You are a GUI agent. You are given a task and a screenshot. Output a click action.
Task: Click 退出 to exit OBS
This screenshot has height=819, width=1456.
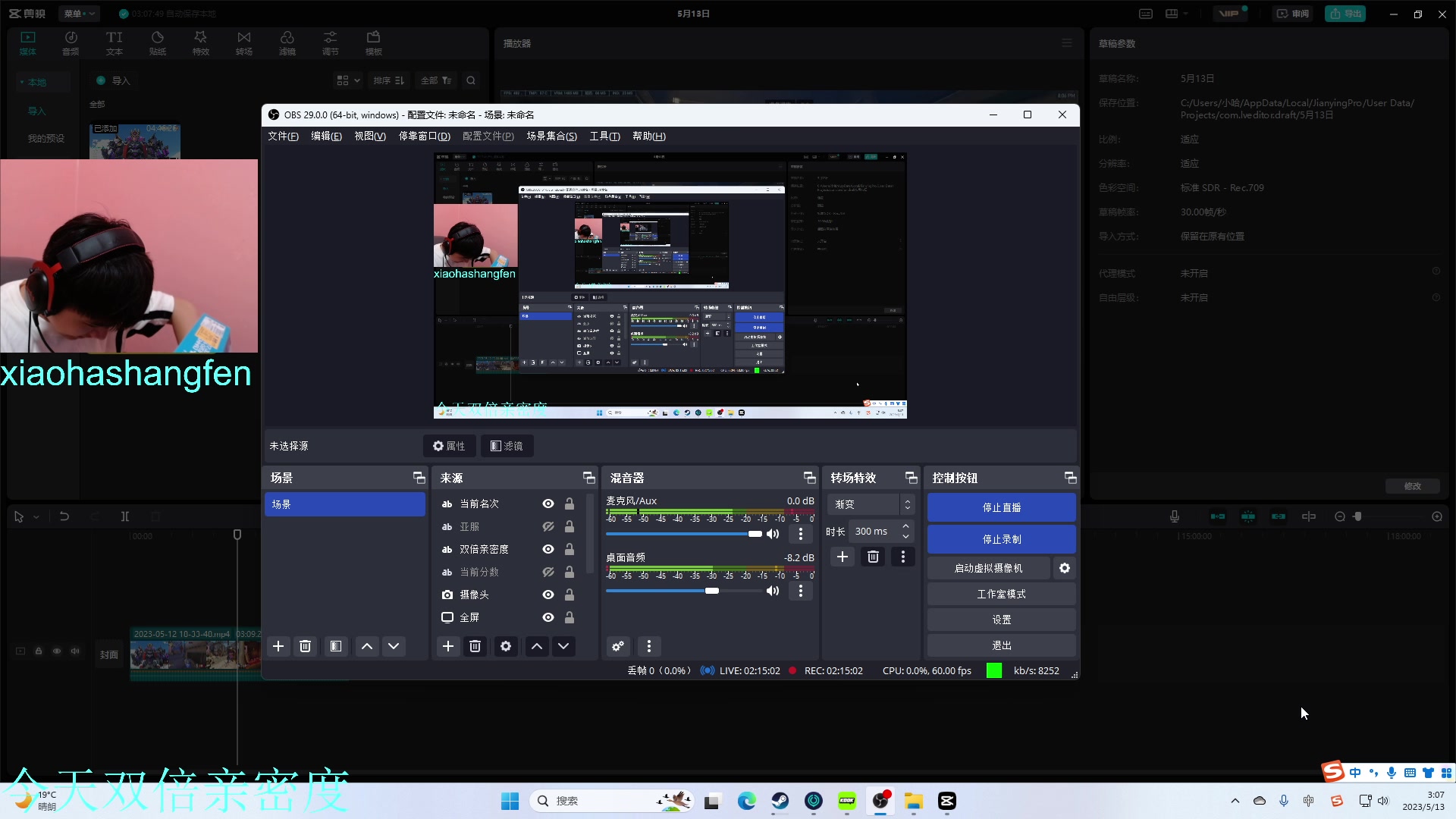coord(1001,645)
